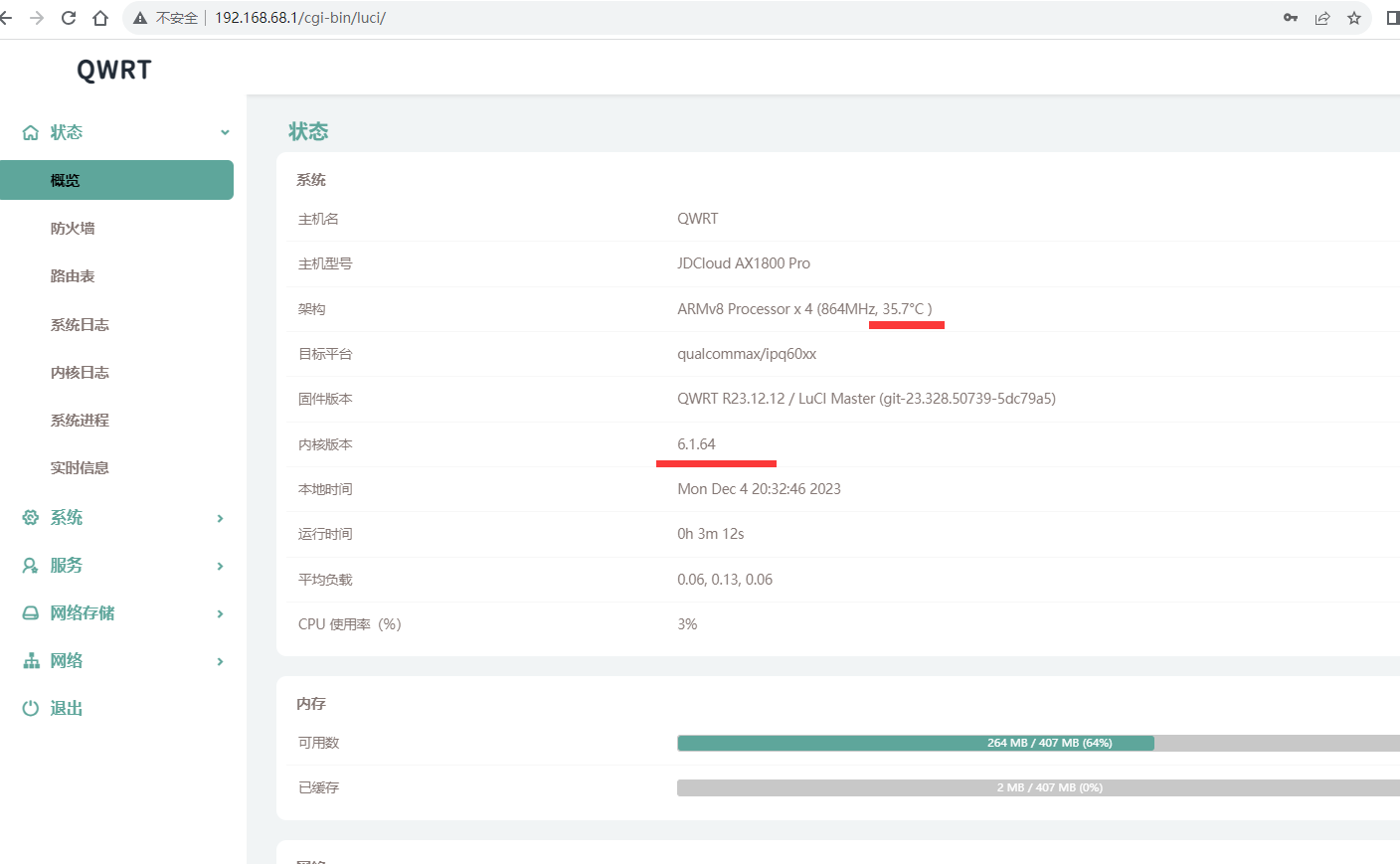Open the 防火墙 page
The image size is (1400, 864).
pos(73,229)
